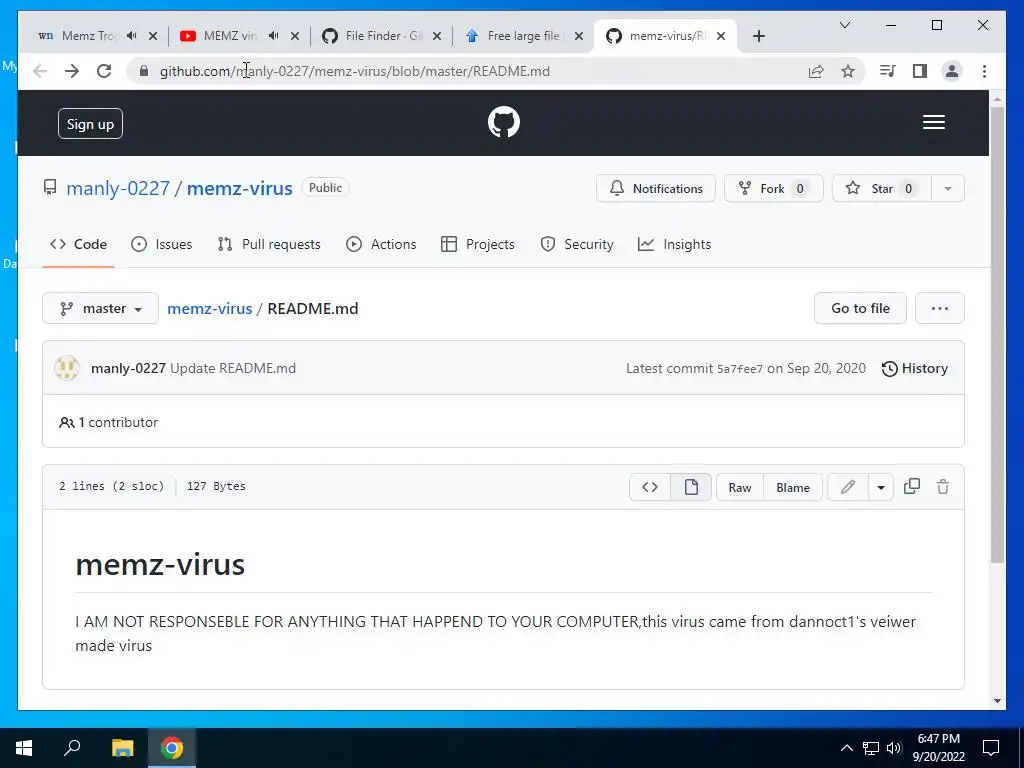
Task: Open Chrome three-dot menu
Action: click(x=984, y=71)
